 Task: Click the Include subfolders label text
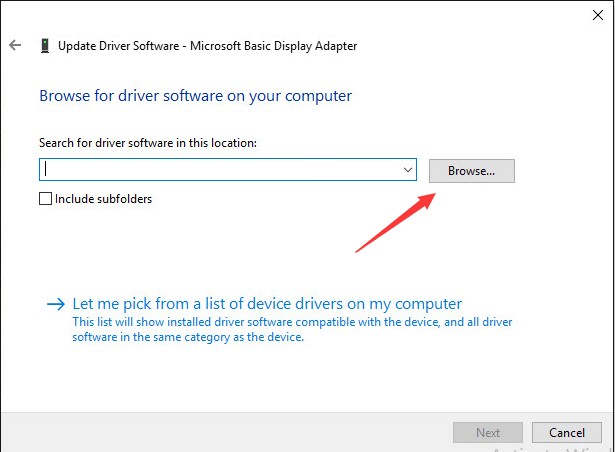(103, 199)
